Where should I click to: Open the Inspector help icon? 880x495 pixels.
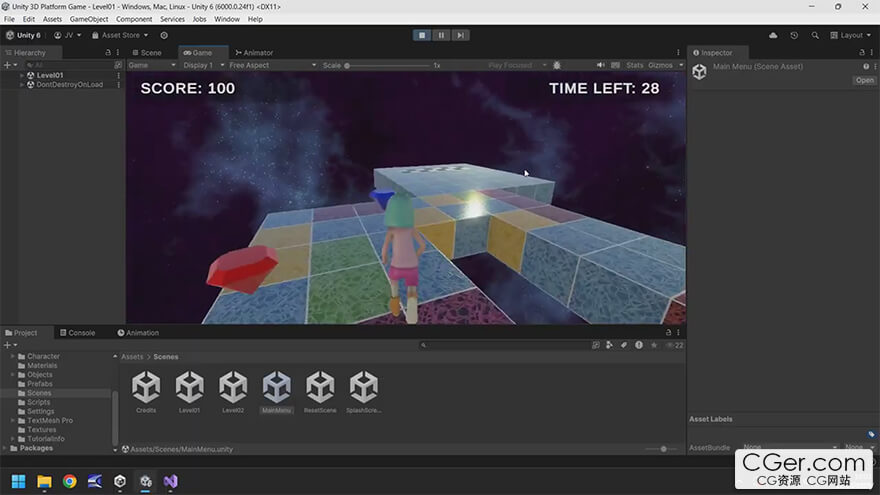866,66
